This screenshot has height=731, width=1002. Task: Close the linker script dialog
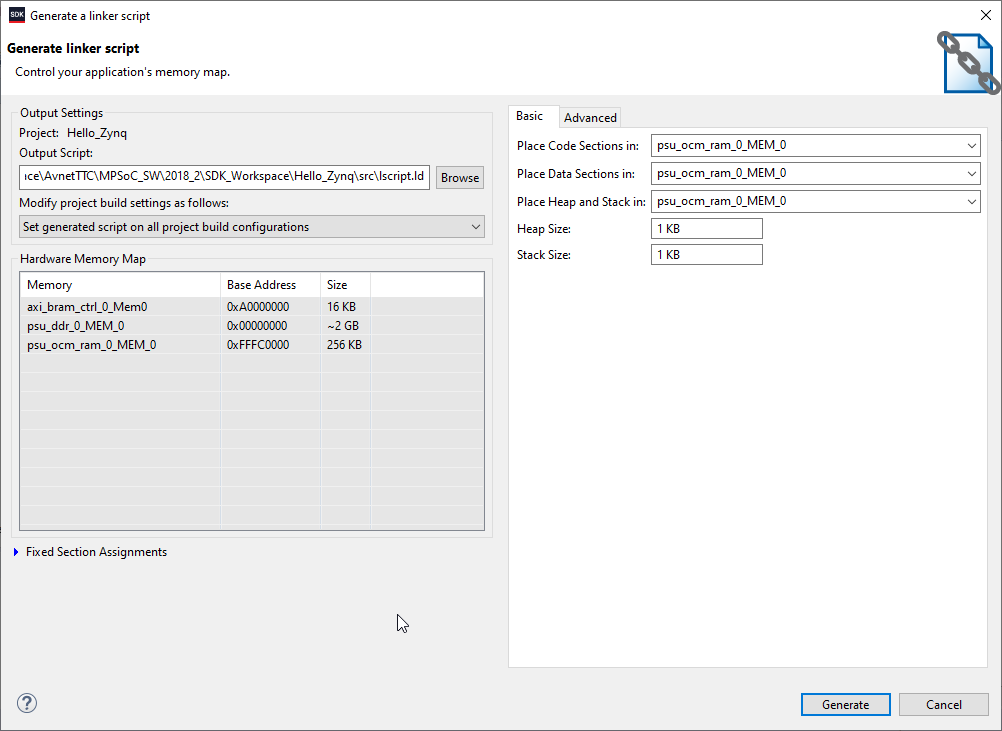985,15
